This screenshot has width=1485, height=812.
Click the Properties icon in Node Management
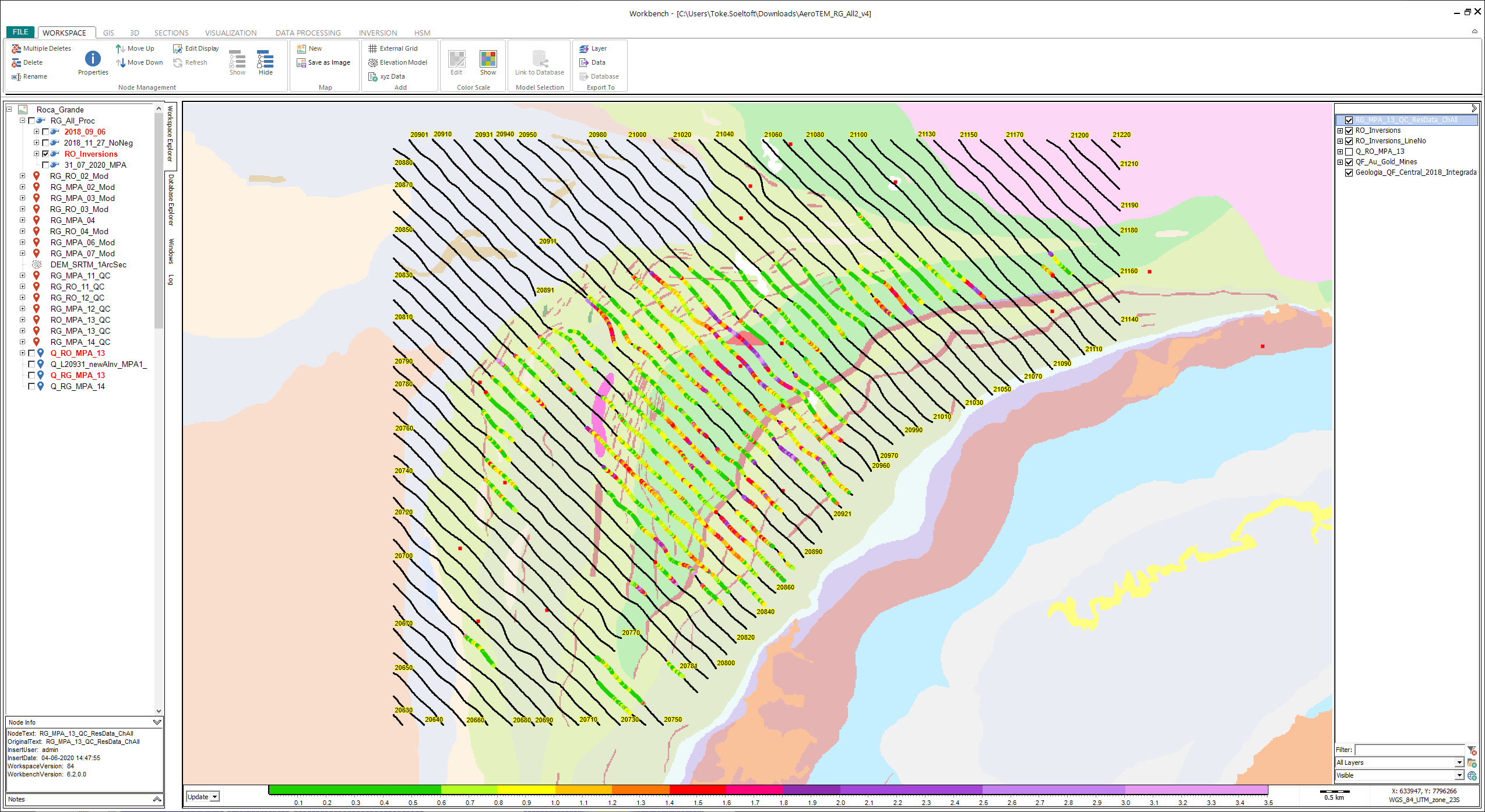click(92, 58)
